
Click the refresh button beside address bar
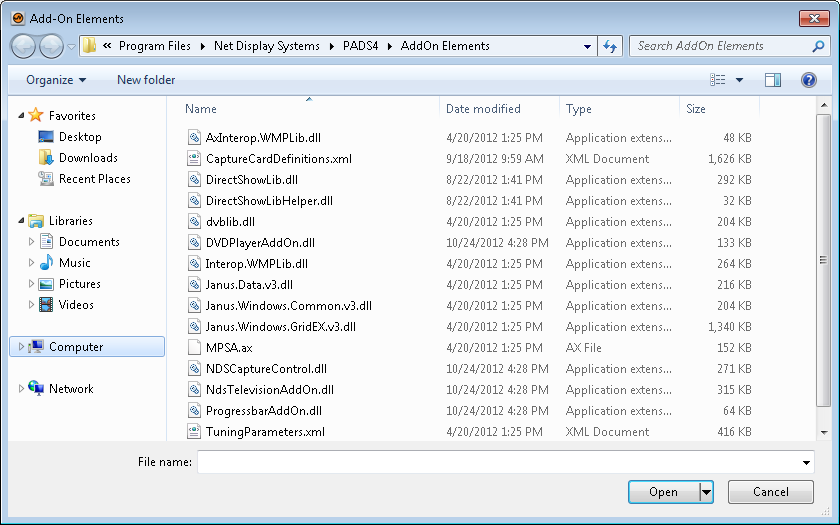[x=610, y=46]
